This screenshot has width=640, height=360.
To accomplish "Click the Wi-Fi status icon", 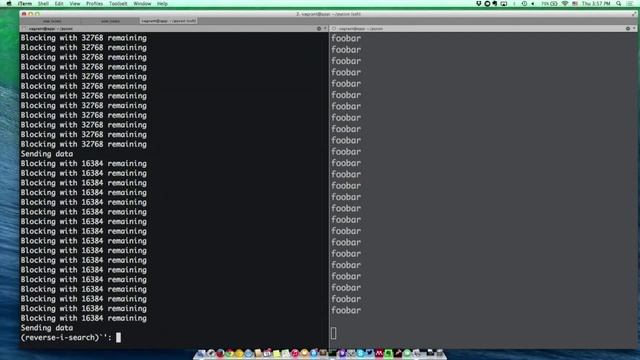I will pyautogui.click(x=565, y=4).
